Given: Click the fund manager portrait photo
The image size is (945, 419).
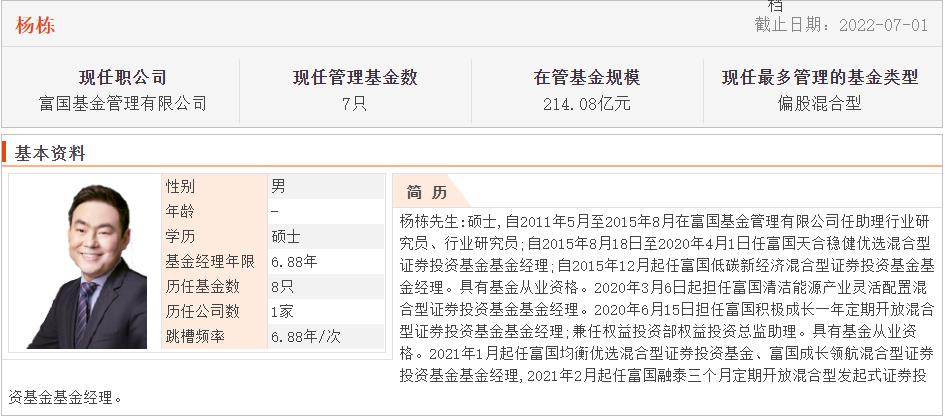Looking at the screenshot, I should (x=87, y=266).
